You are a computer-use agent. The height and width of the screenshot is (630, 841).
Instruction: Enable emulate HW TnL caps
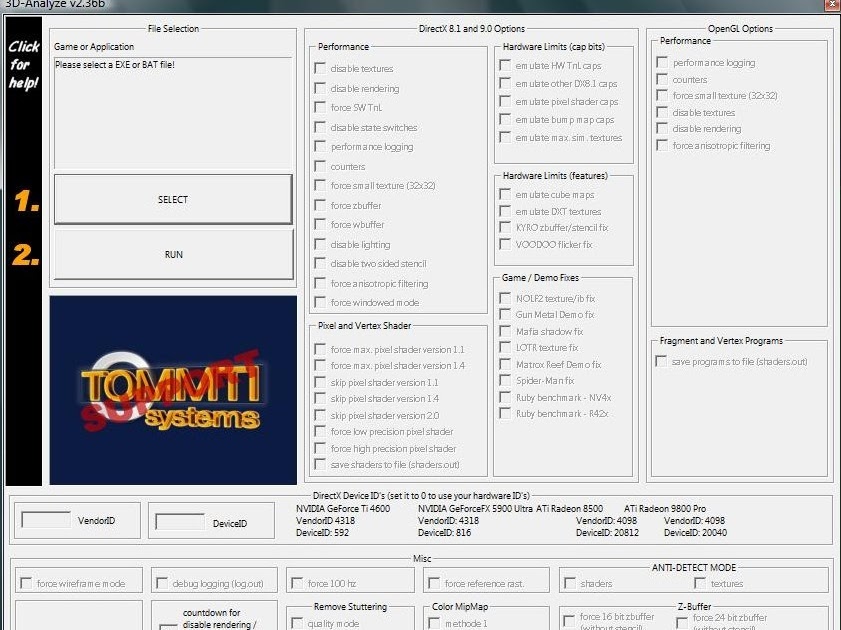click(x=505, y=65)
